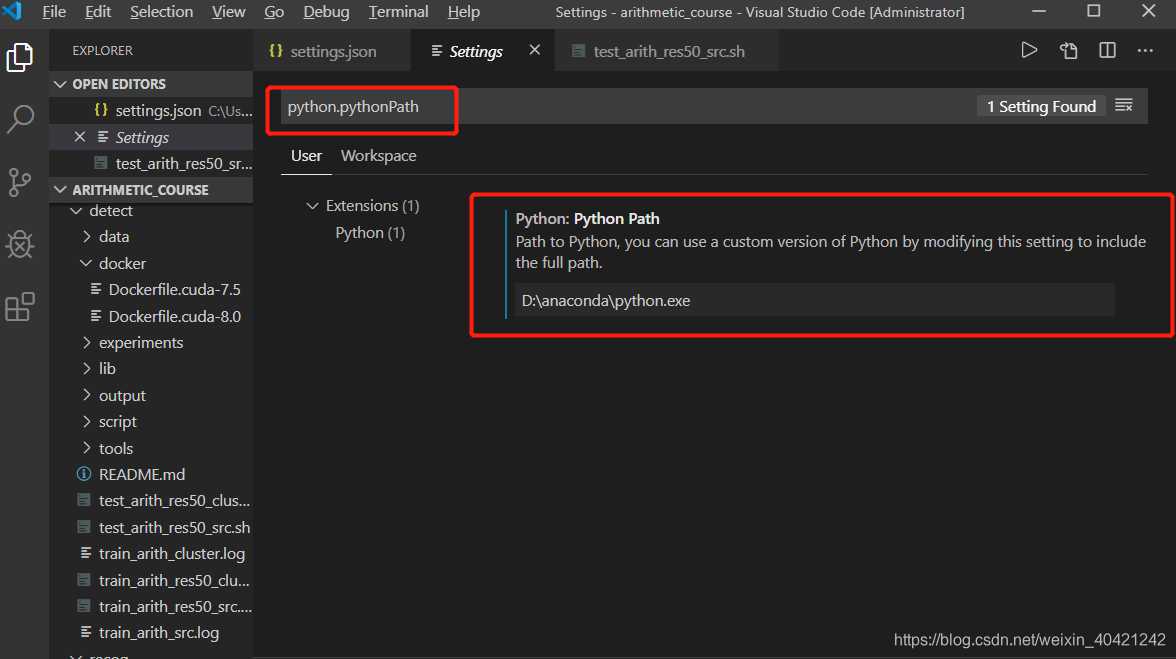
Task: Close the Settings tab
Action: pyautogui.click(x=535, y=50)
